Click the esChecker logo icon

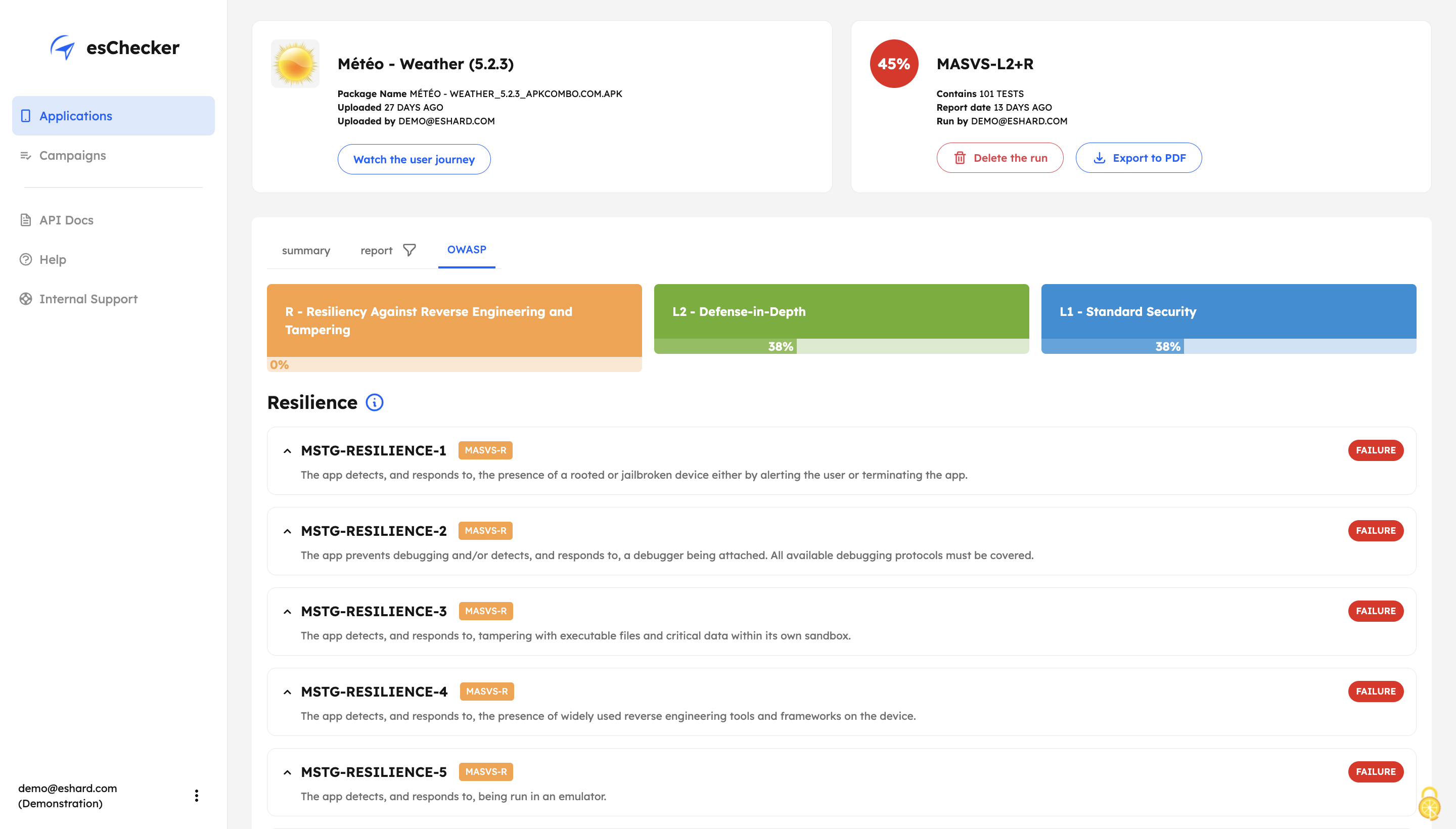63,47
